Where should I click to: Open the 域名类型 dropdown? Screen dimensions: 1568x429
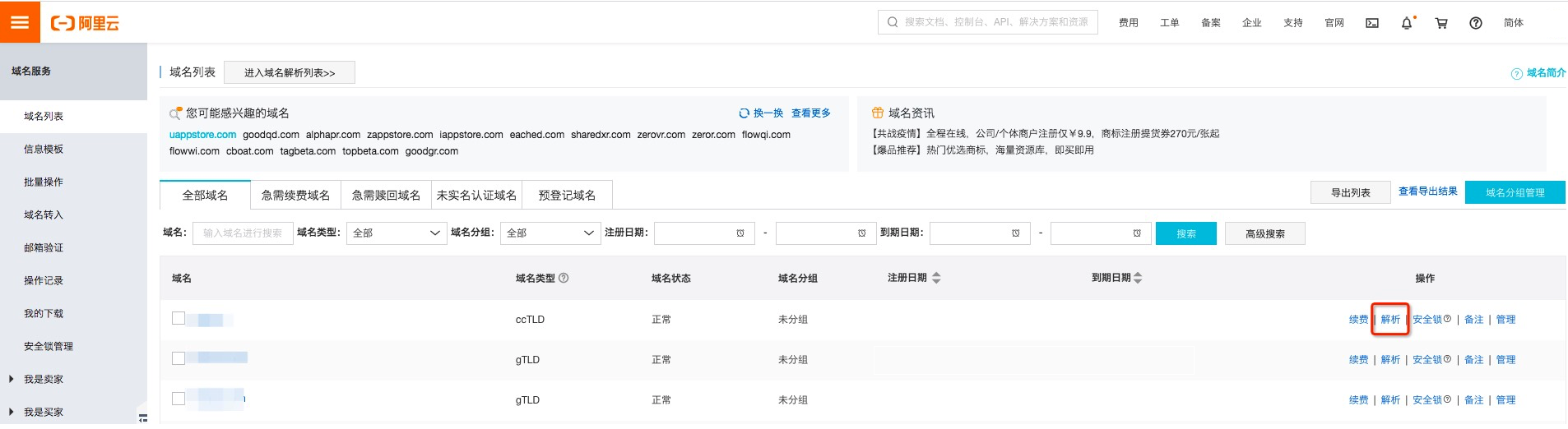pos(397,233)
